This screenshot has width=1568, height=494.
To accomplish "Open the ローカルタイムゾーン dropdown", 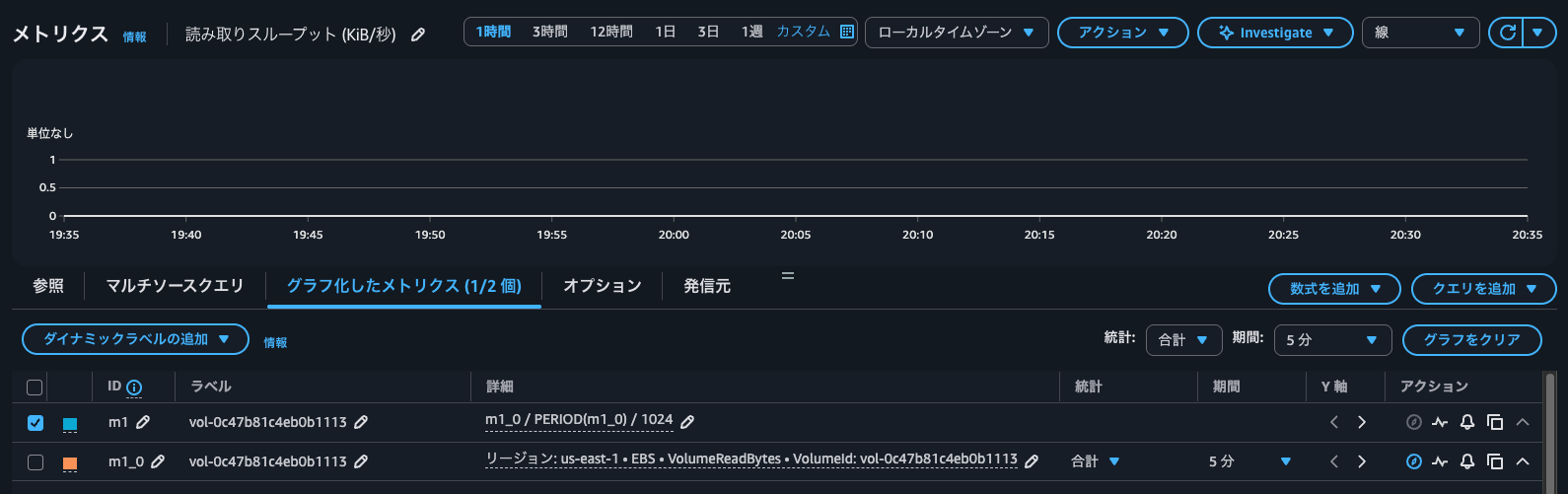I will pos(957,33).
